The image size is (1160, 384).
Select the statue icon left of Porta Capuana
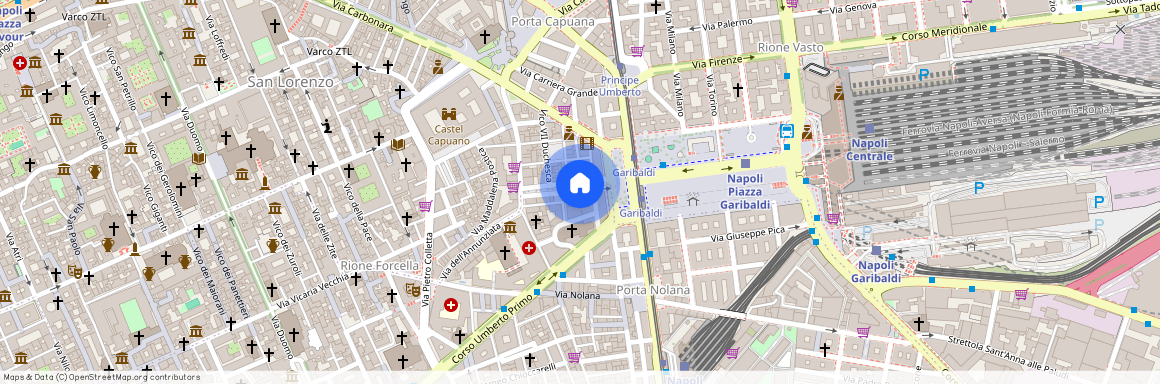tap(438, 67)
